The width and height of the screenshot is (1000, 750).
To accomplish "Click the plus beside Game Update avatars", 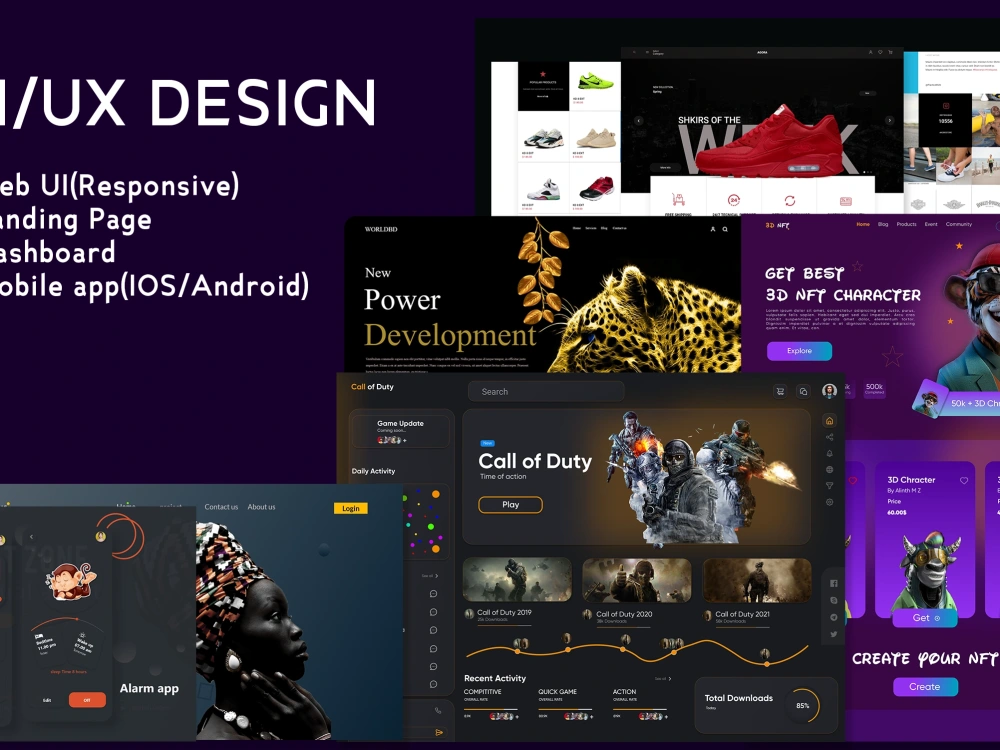I will pos(404,440).
